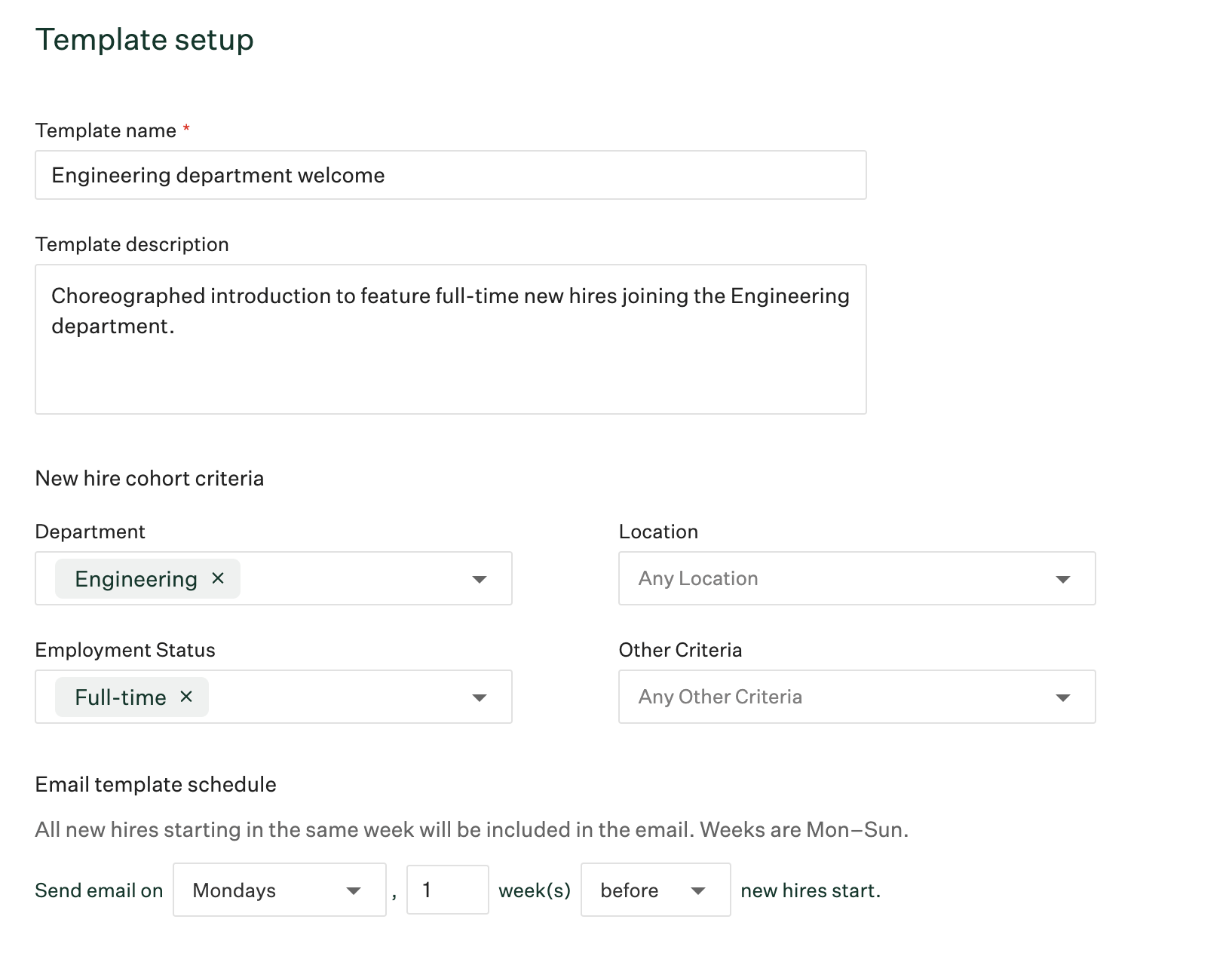Click the arrow beside 'before'

698,890
